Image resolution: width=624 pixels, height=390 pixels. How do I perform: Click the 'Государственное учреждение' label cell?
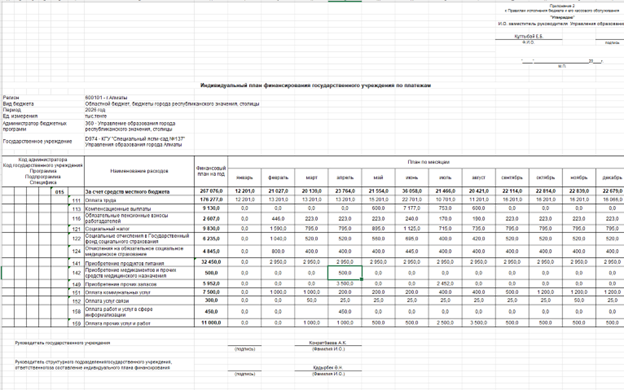[37, 141]
